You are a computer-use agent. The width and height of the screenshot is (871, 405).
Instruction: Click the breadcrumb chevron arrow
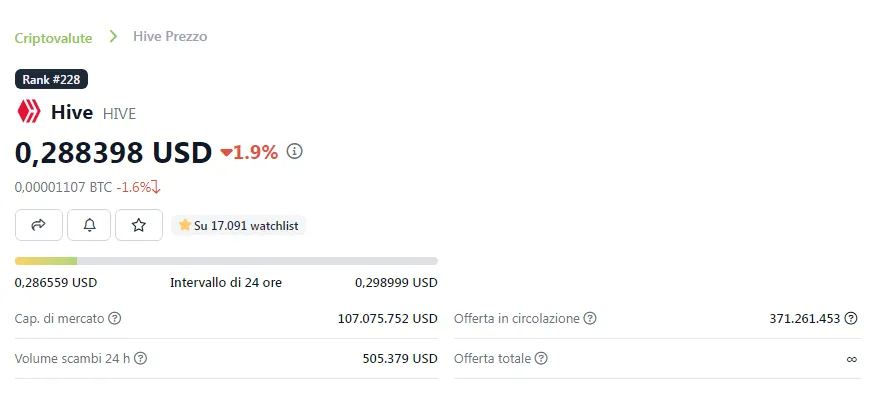click(x=113, y=37)
